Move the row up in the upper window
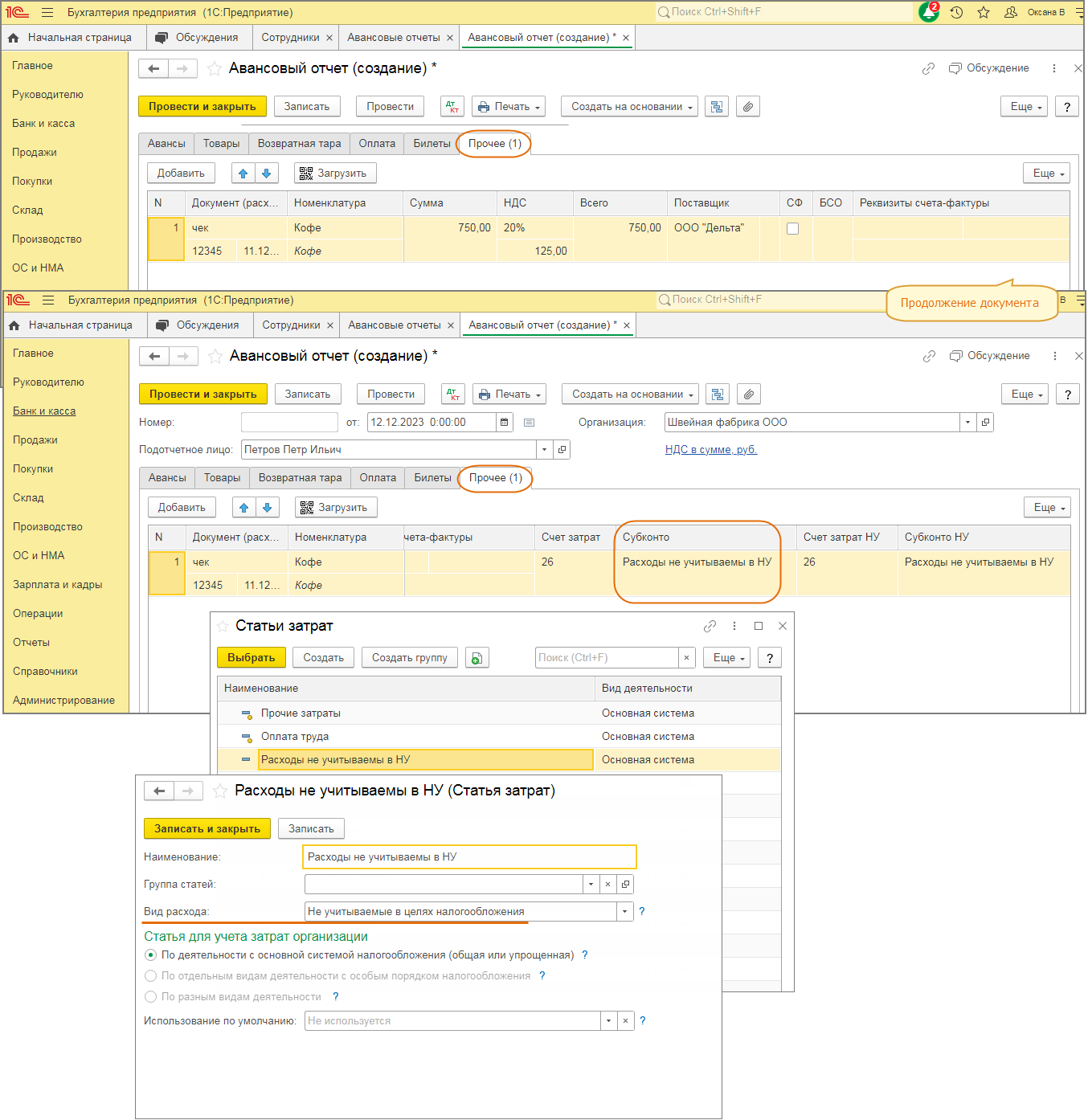The height and width of the screenshot is (1120, 1088). 243,174
